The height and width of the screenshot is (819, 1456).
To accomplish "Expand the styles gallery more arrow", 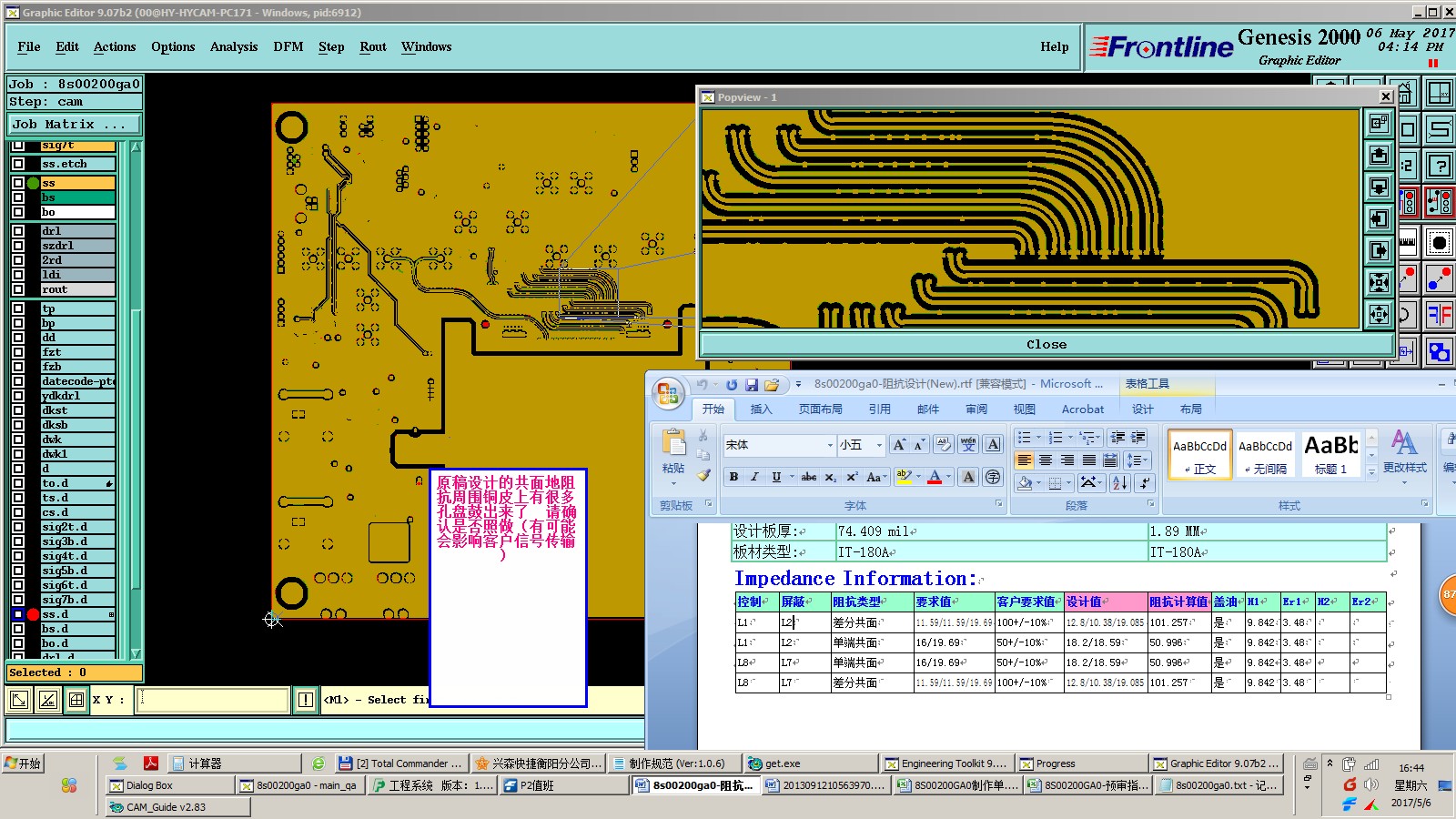I will click(1371, 472).
